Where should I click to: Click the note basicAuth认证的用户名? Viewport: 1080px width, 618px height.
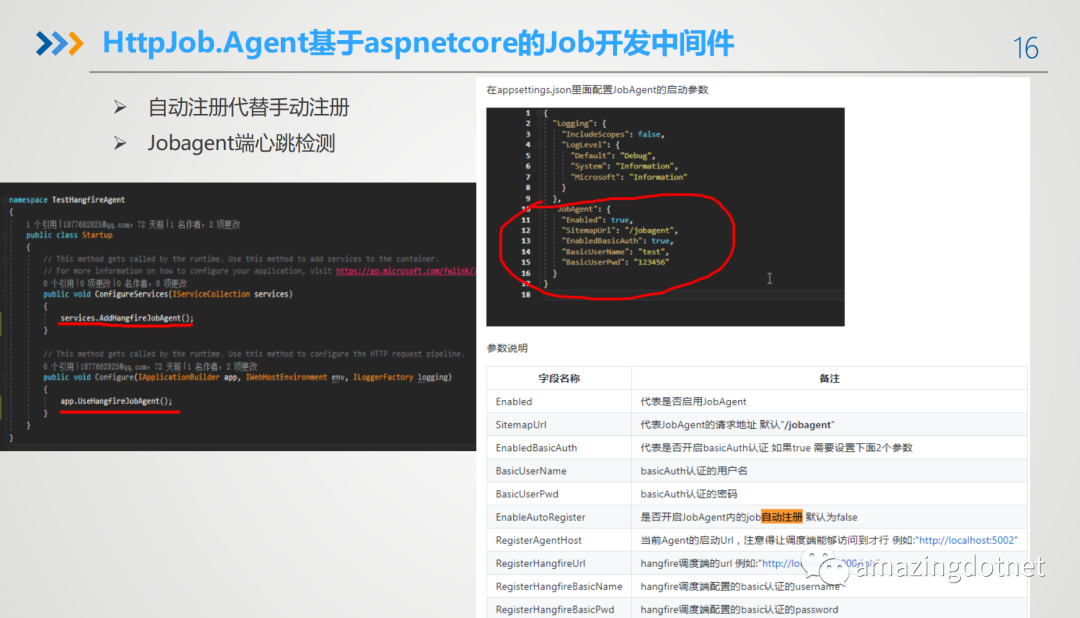coord(694,471)
